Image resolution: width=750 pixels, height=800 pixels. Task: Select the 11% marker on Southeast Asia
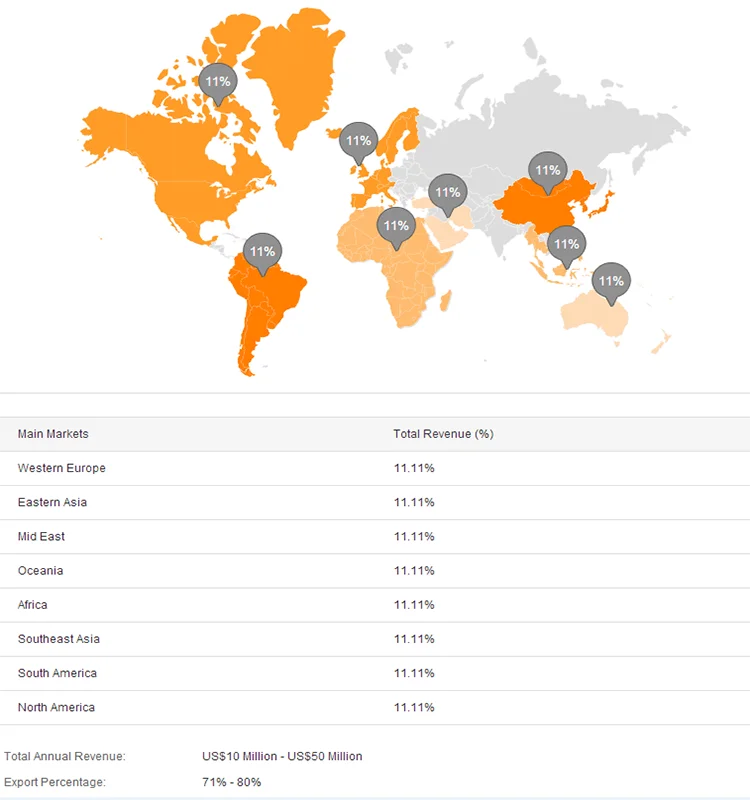pyautogui.click(x=566, y=244)
